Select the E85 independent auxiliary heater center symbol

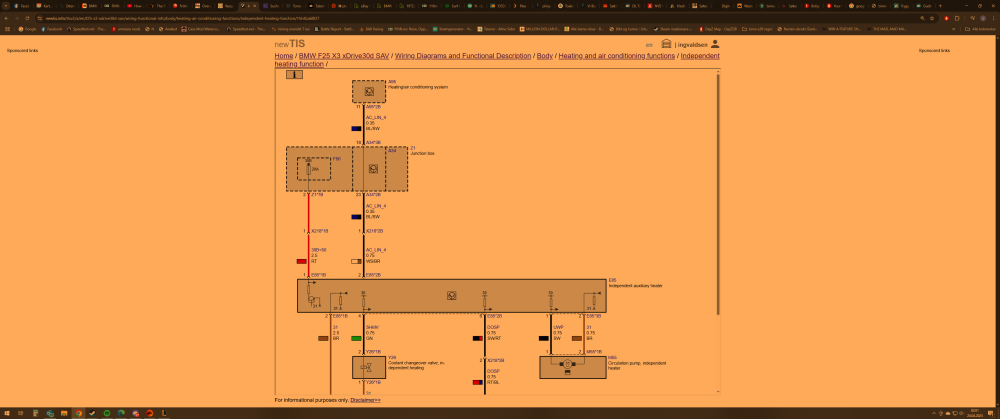(x=452, y=296)
